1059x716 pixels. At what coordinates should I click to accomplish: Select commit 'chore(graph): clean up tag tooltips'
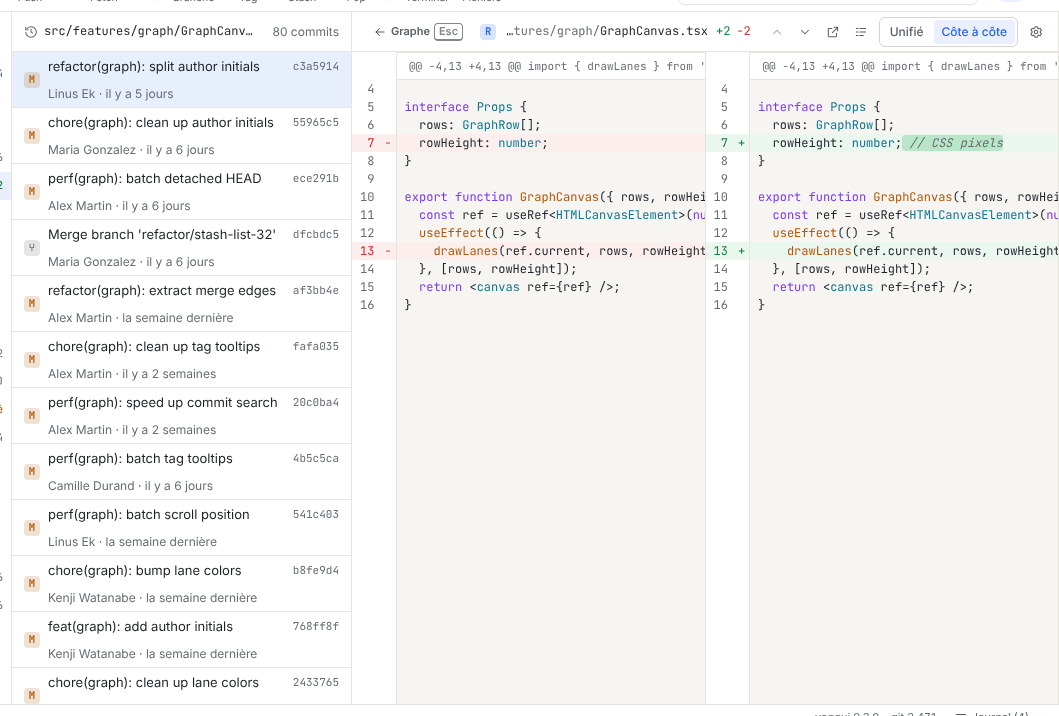click(x=181, y=360)
